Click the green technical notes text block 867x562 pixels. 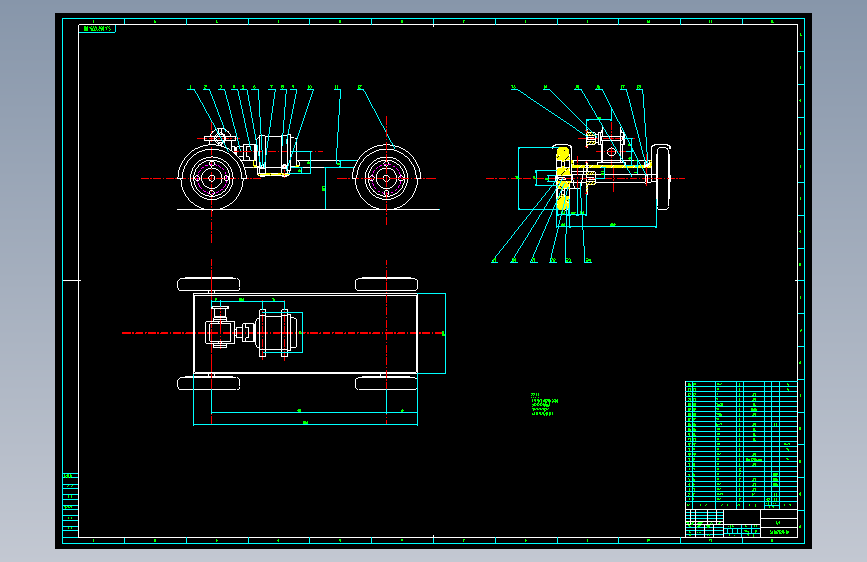(545, 404)
